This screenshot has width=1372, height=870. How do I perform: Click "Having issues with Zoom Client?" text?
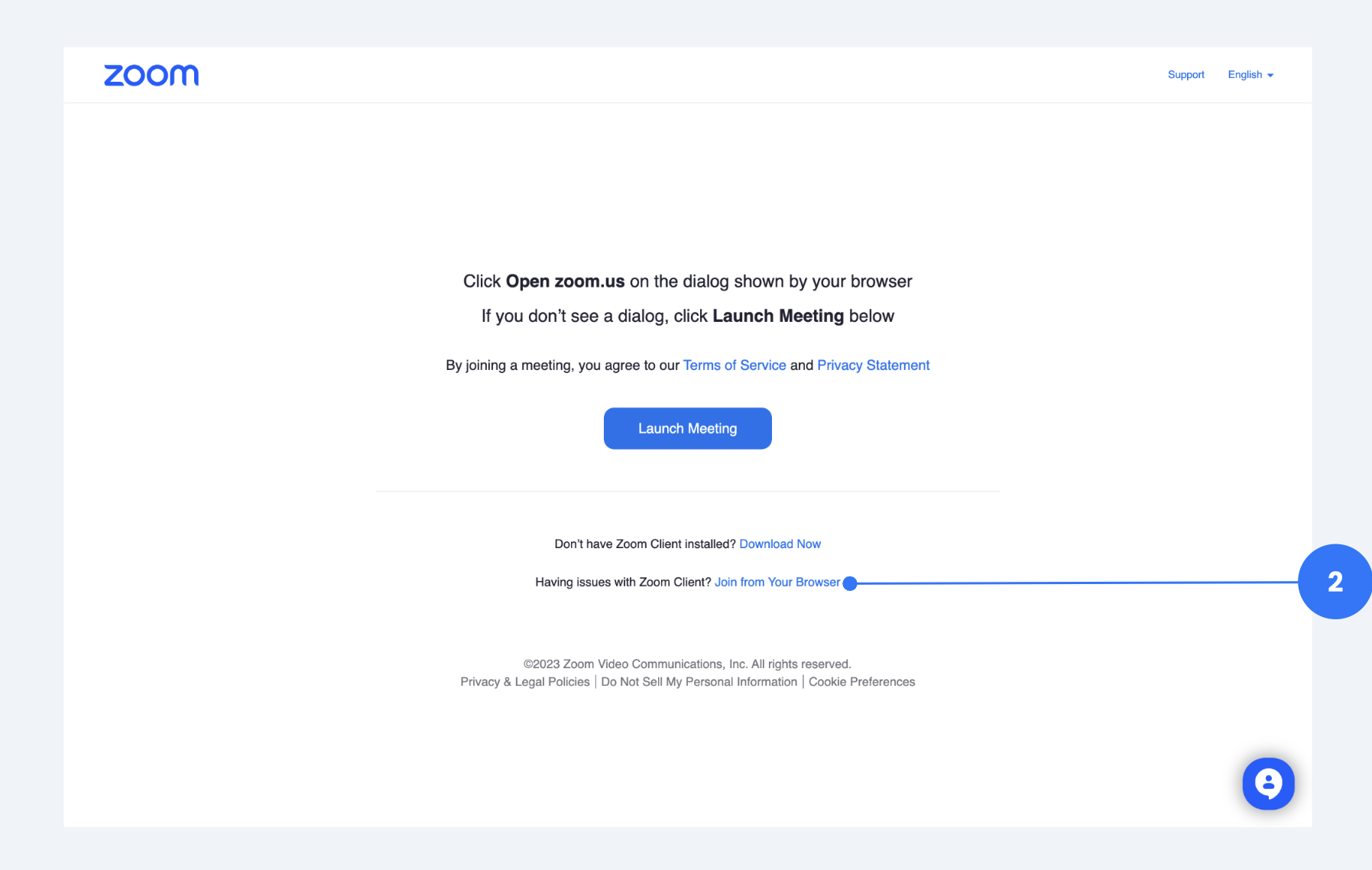point(623,583)
